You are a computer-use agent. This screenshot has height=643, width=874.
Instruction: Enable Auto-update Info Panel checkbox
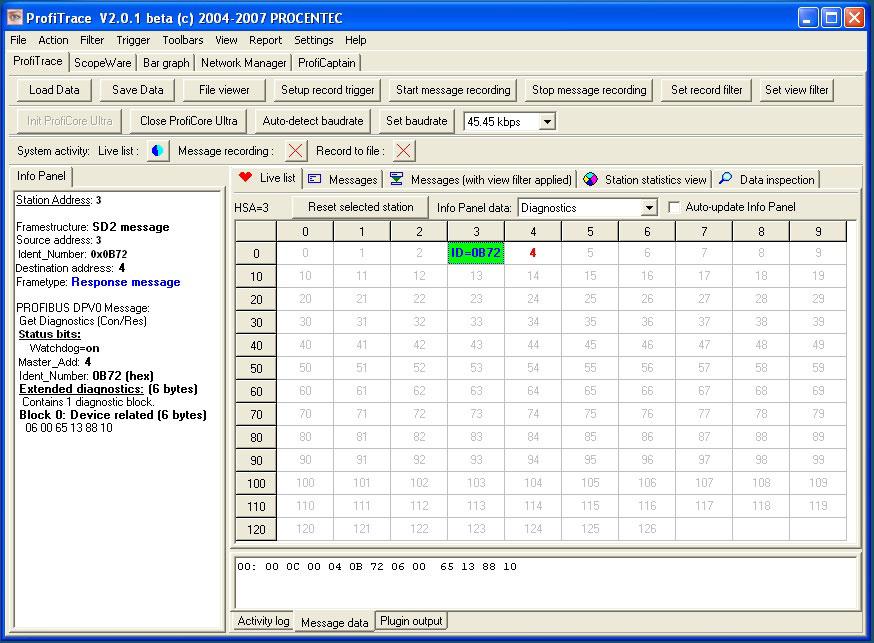(674, 207)
